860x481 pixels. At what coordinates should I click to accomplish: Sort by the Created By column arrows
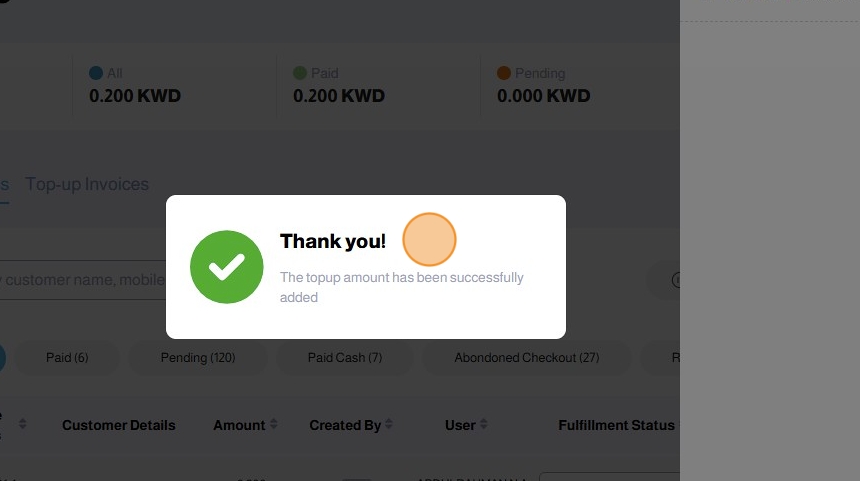389,425
